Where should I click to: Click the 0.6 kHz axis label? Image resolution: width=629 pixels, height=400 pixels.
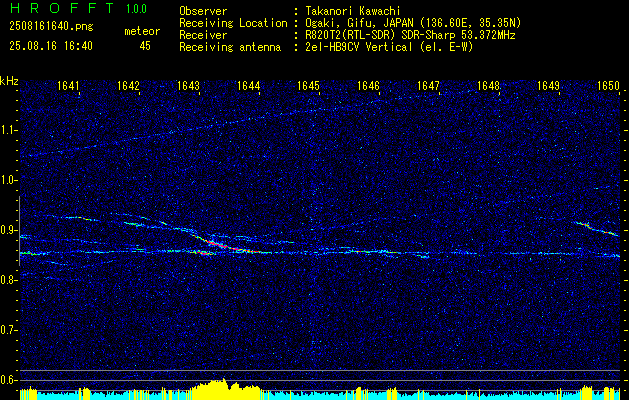[8, 380]
